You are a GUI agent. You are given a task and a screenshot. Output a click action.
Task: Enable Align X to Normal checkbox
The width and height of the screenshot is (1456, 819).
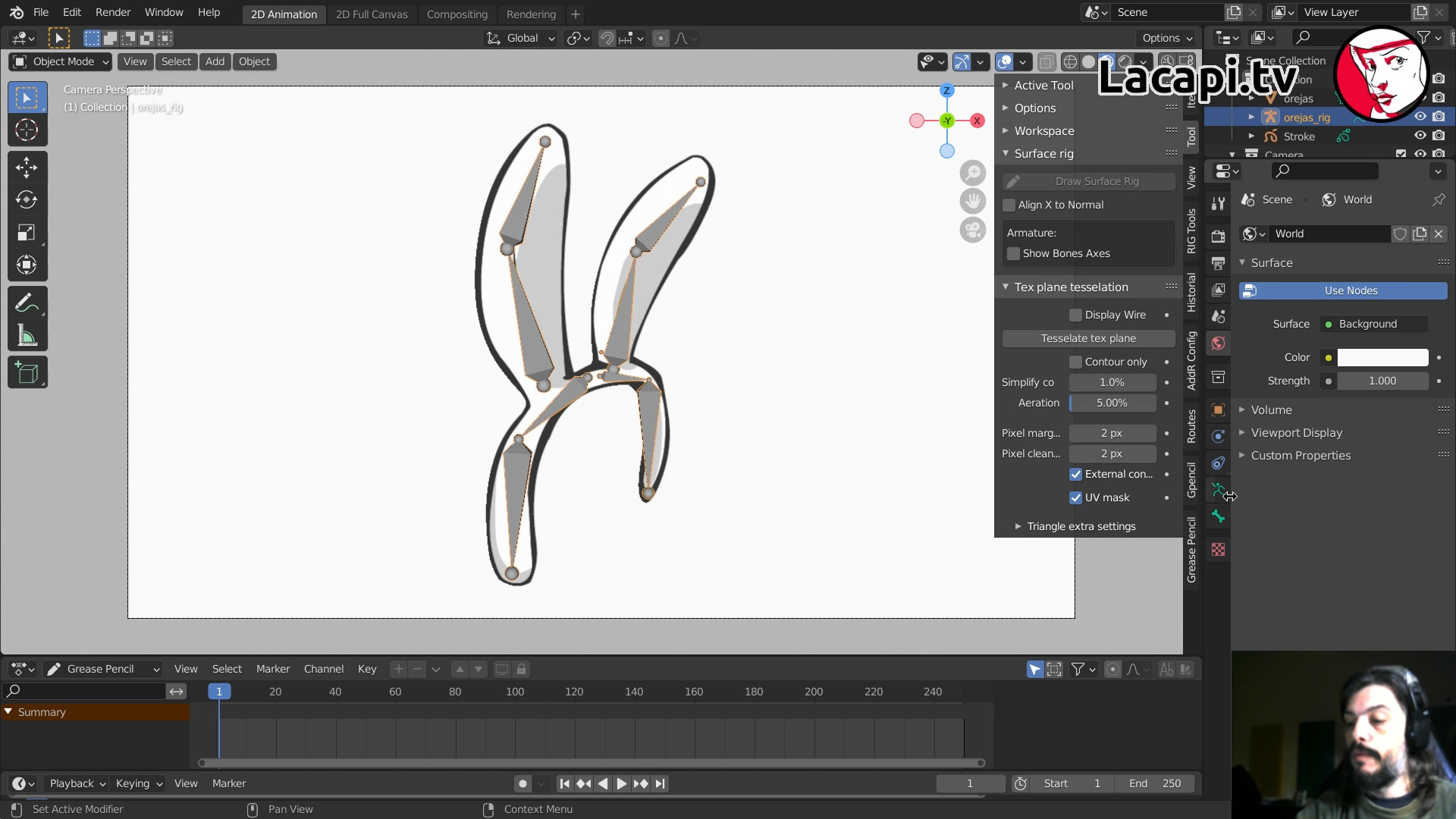[1009, 205]
